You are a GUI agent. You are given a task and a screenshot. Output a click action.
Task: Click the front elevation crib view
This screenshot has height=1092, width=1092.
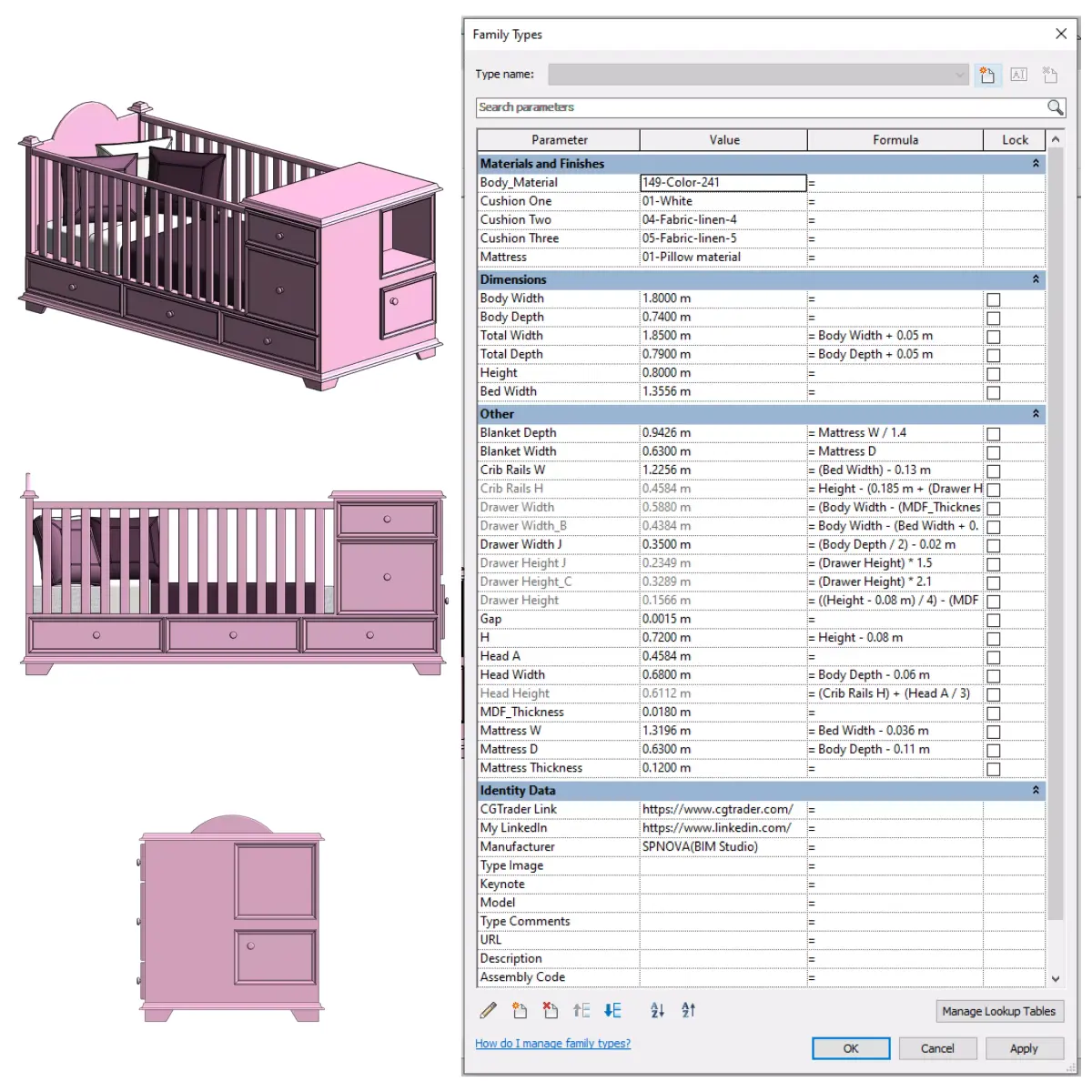point(234,573)
